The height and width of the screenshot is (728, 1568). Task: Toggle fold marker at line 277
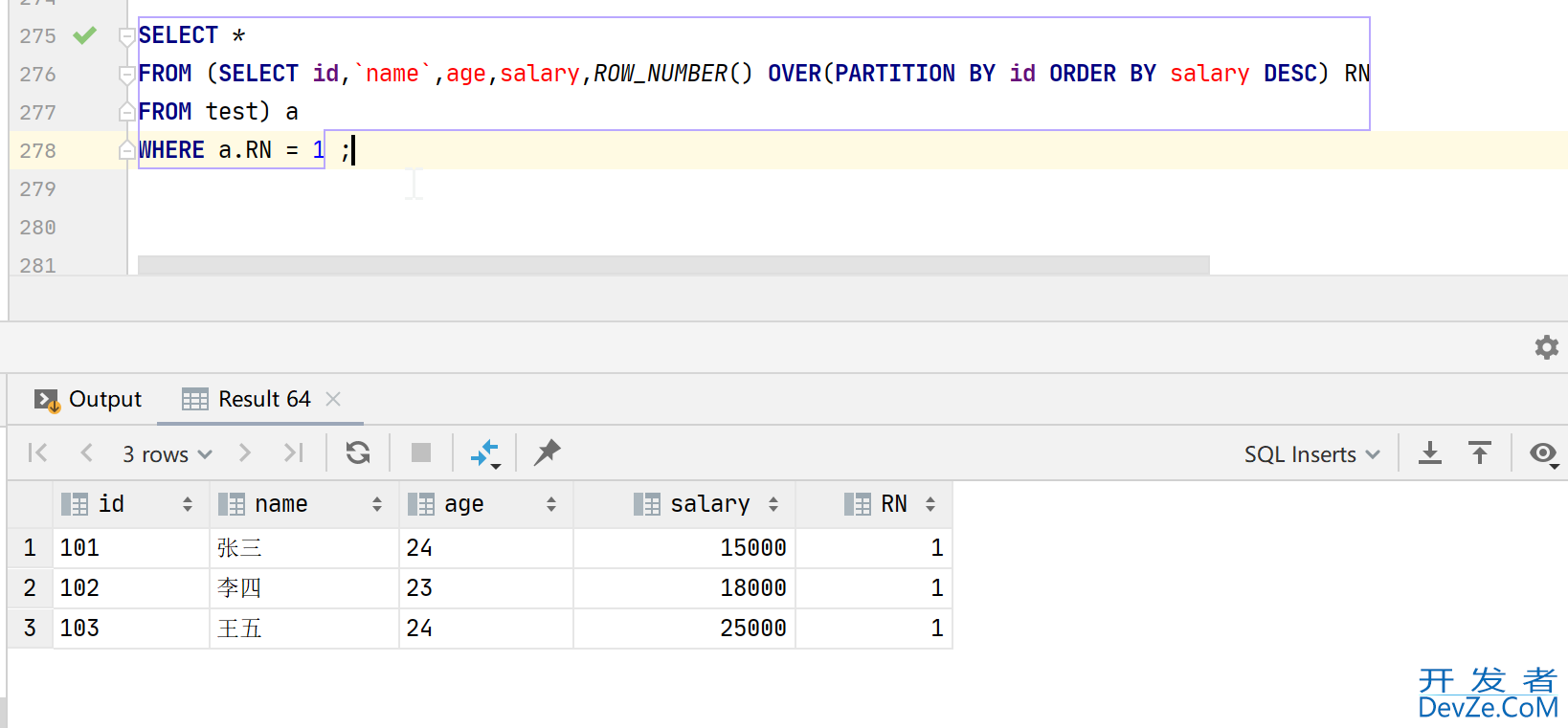[126, 112]
